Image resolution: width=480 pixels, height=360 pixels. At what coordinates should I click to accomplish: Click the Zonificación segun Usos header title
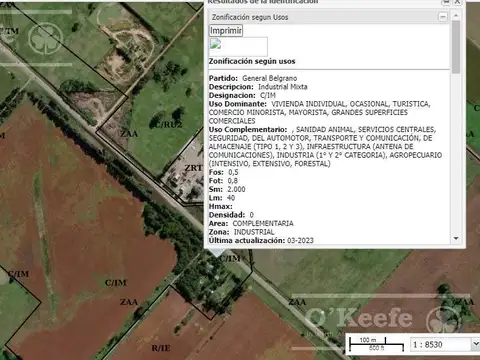pos(250,17)
